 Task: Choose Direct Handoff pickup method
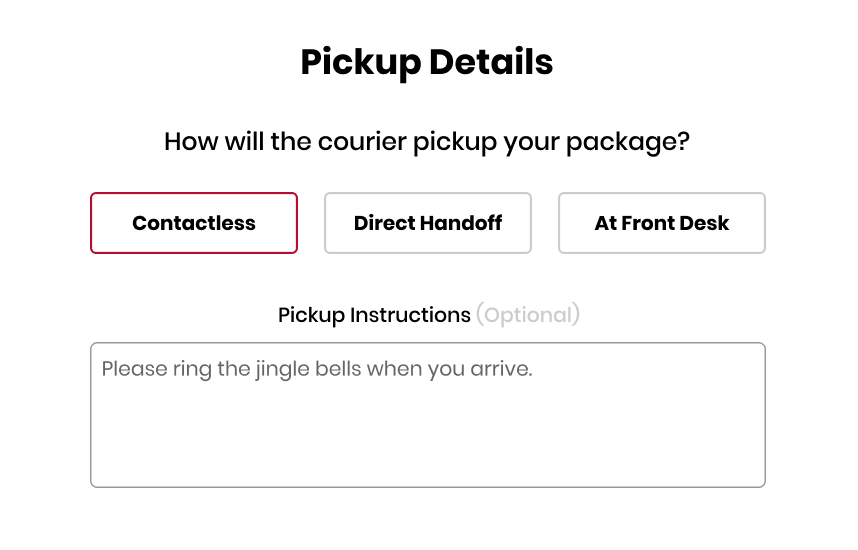(x=428, y=223)
